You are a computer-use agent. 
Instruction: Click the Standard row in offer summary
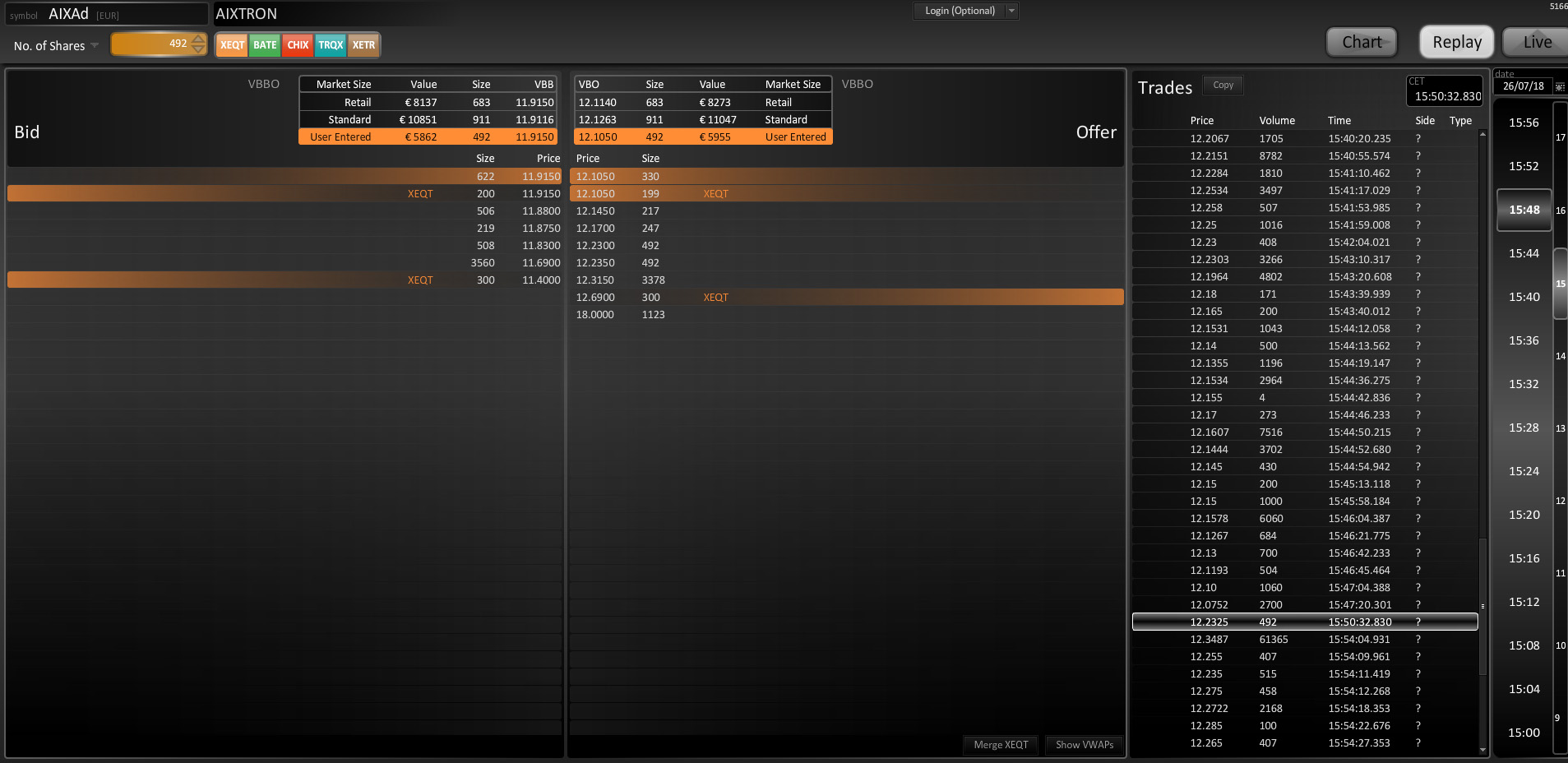click(x=703, y=120)
